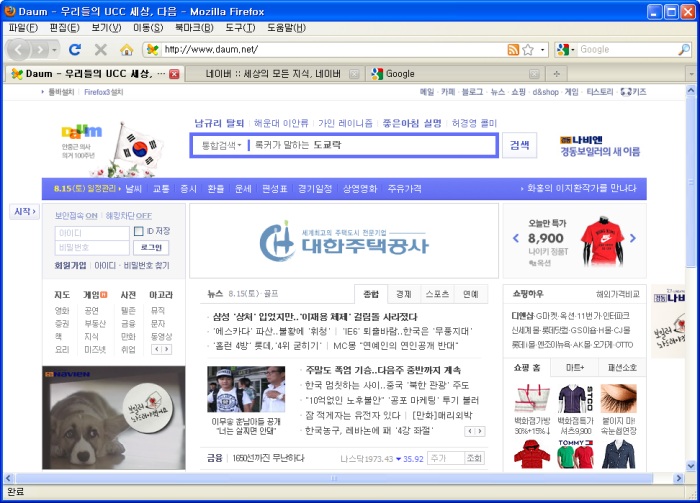
Task: Click the Navien puppy ad image
Action: [x=113, y=418]
